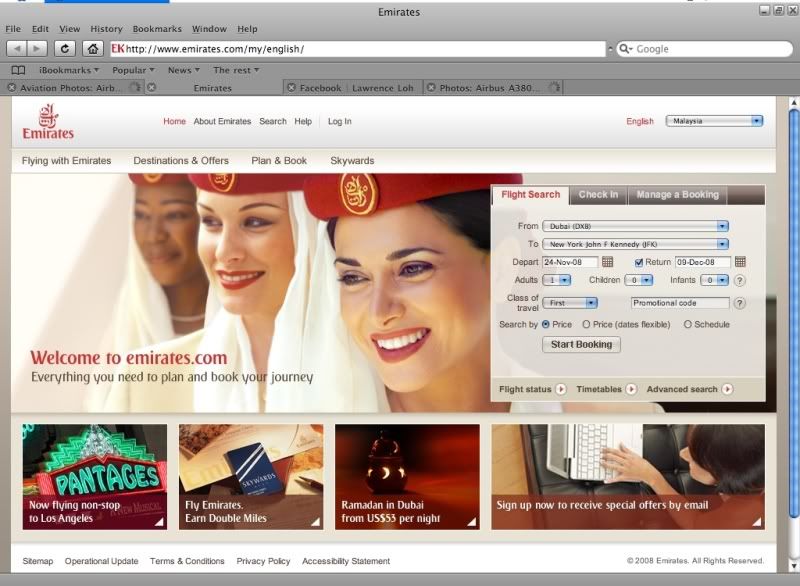800x586 pixels.
Task: Click the Privacy Policy footer link
Action: [x=263, y=561]
